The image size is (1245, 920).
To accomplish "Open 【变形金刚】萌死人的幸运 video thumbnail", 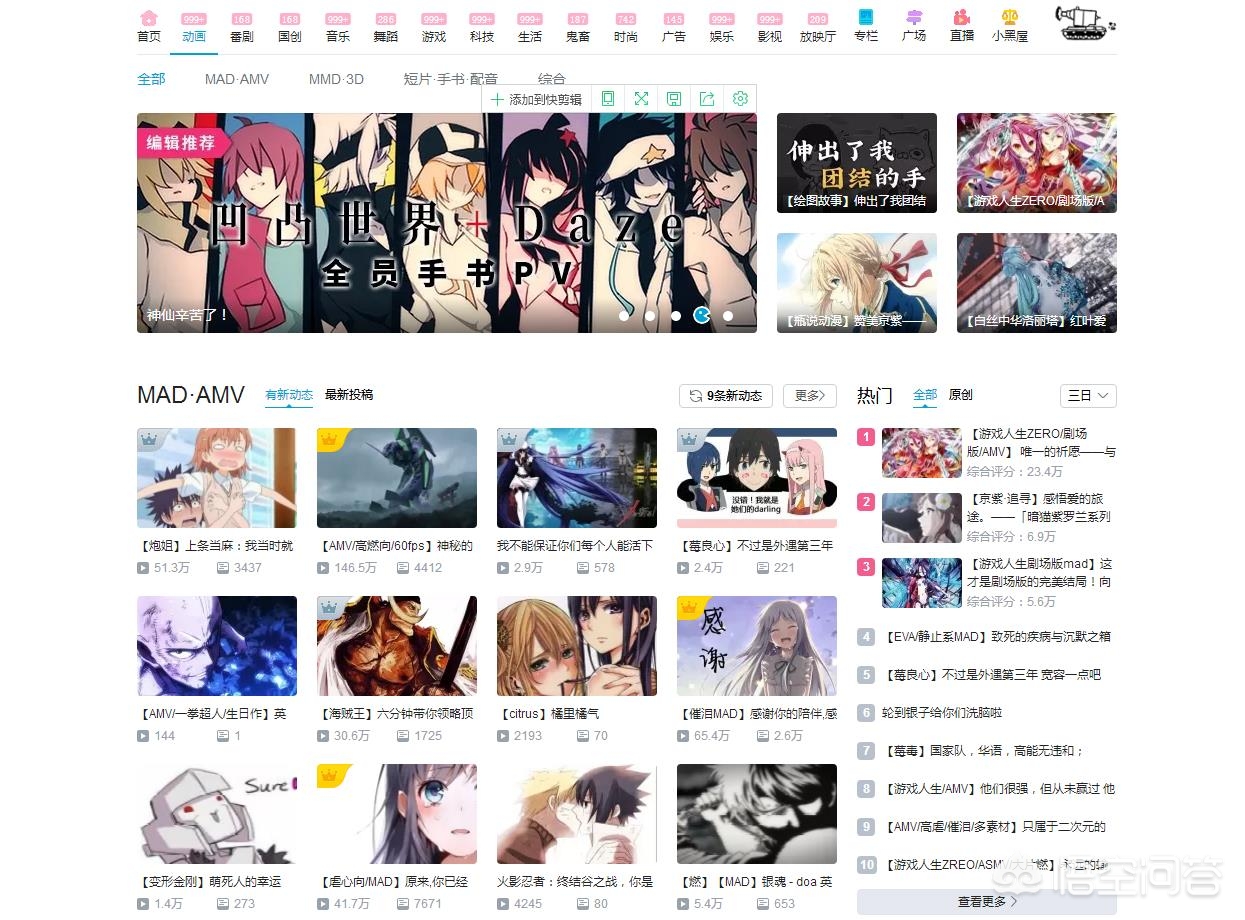I will 217,814.
